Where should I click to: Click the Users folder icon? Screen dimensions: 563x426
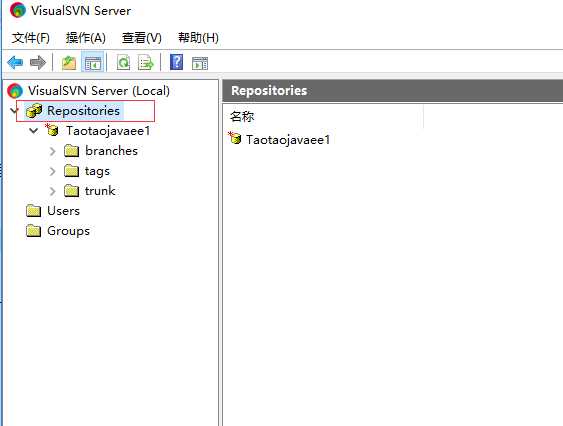[33, 211]
